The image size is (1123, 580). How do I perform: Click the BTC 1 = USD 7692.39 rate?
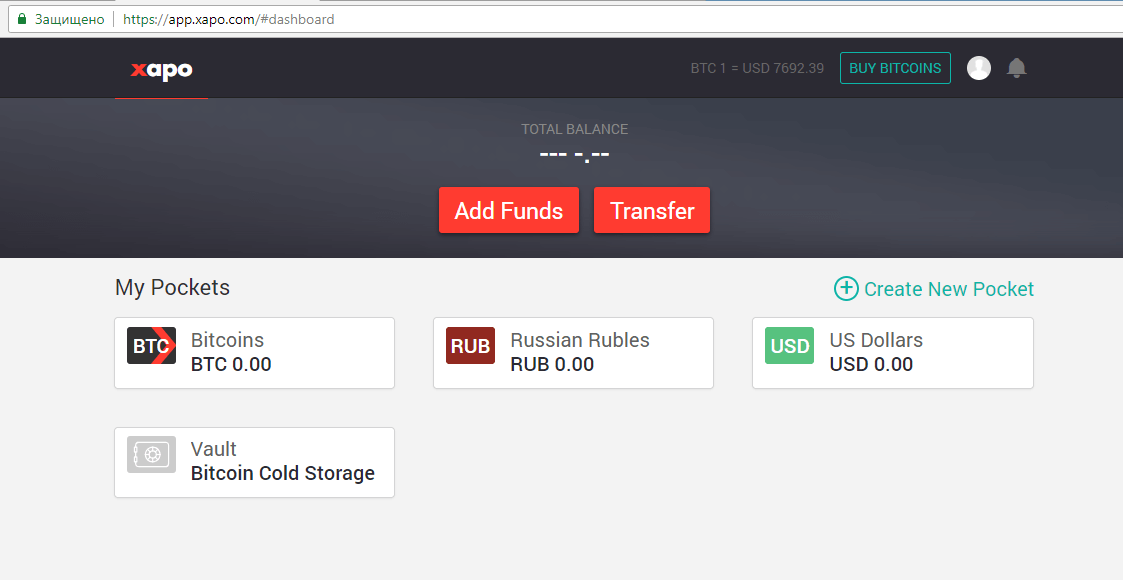click(x=757, y=68)
